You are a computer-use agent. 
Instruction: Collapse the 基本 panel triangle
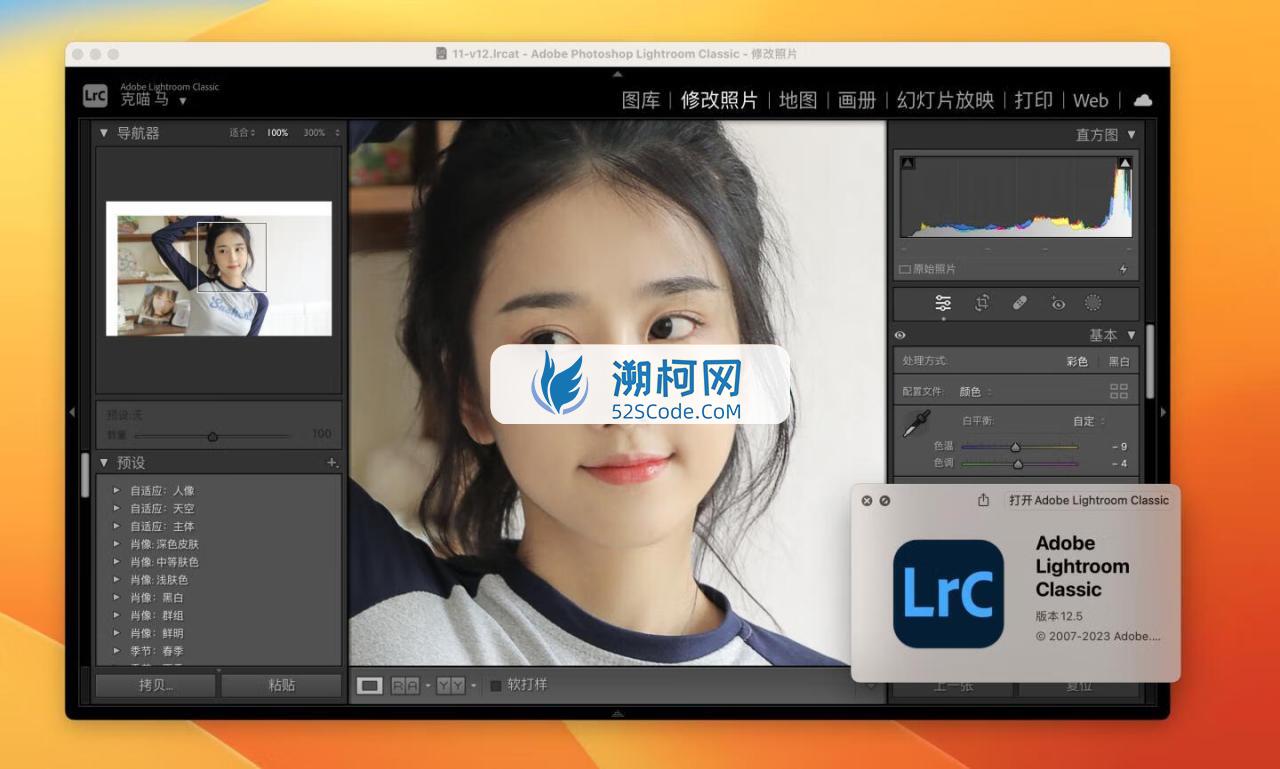[1131, 335]
